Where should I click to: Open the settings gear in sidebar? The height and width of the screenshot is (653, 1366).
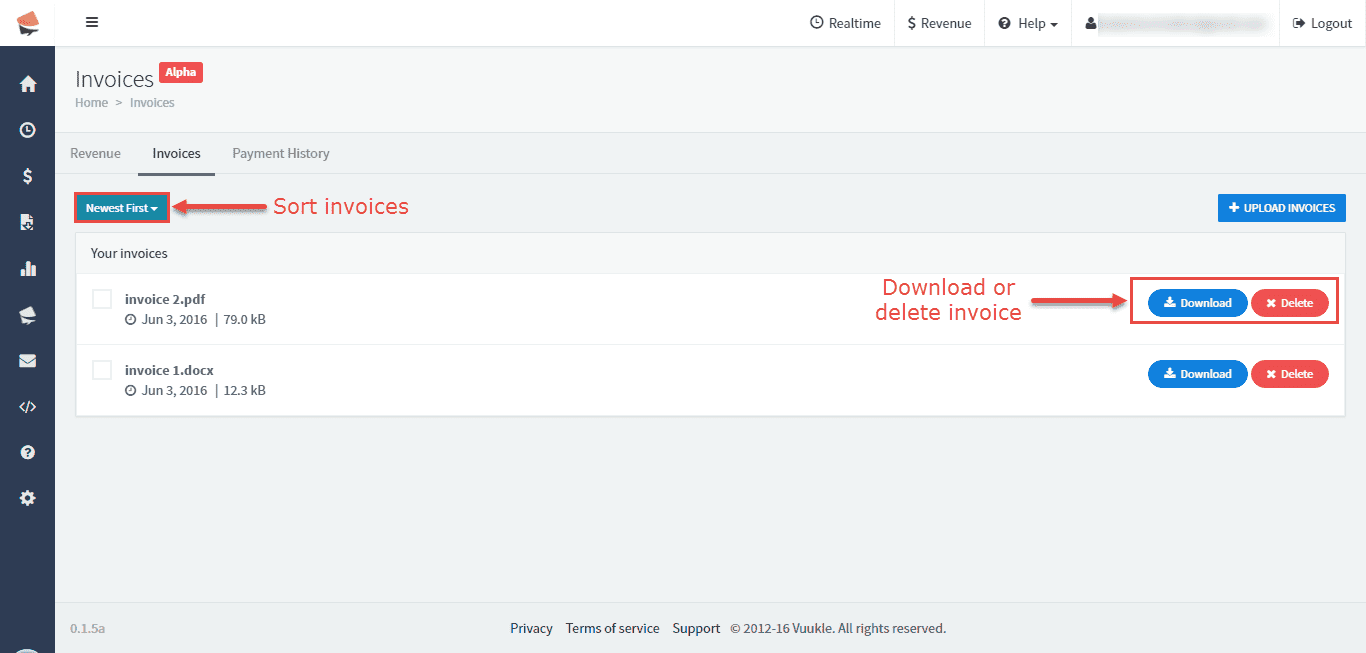coord(27,498)
